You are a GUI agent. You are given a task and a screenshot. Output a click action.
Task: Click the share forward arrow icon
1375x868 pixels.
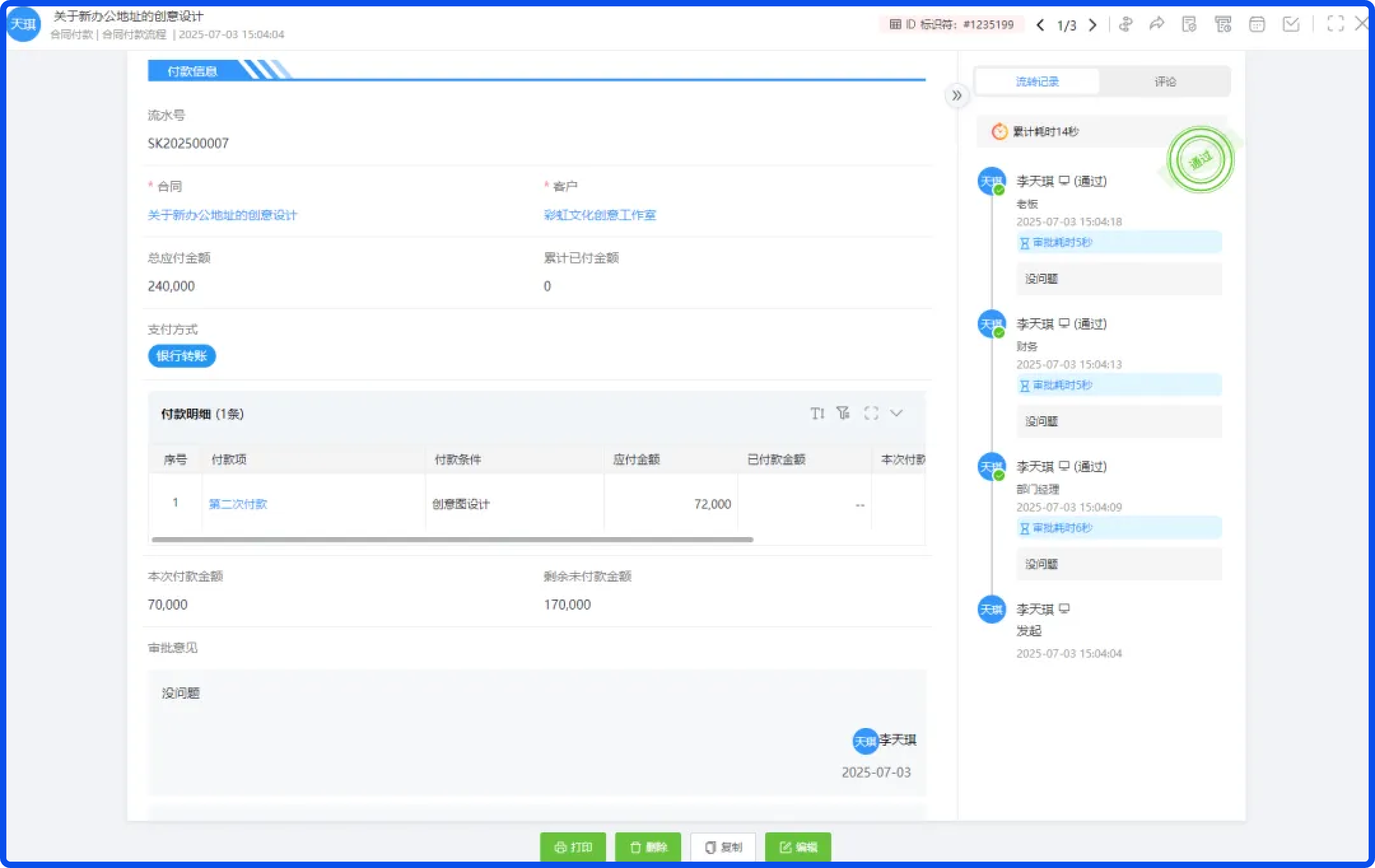[1157, 24]
